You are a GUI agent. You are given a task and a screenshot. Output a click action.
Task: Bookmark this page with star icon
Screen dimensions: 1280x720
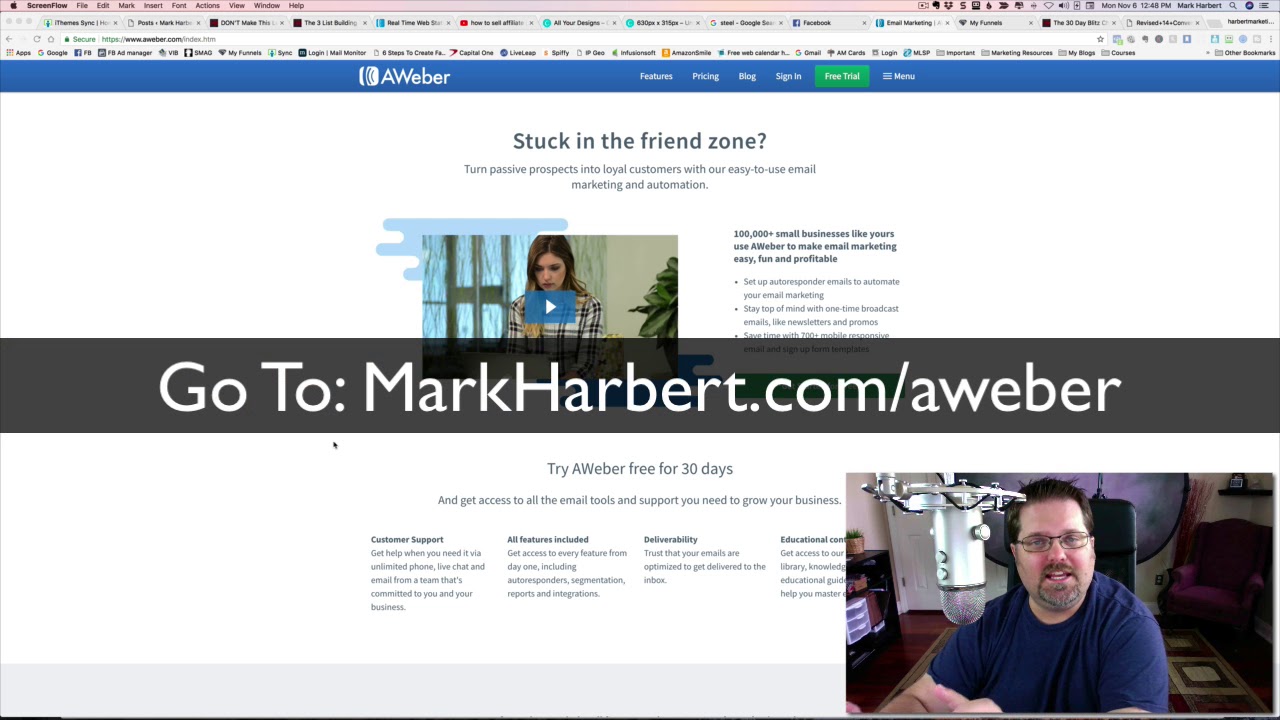click(x=1100, y=39)
